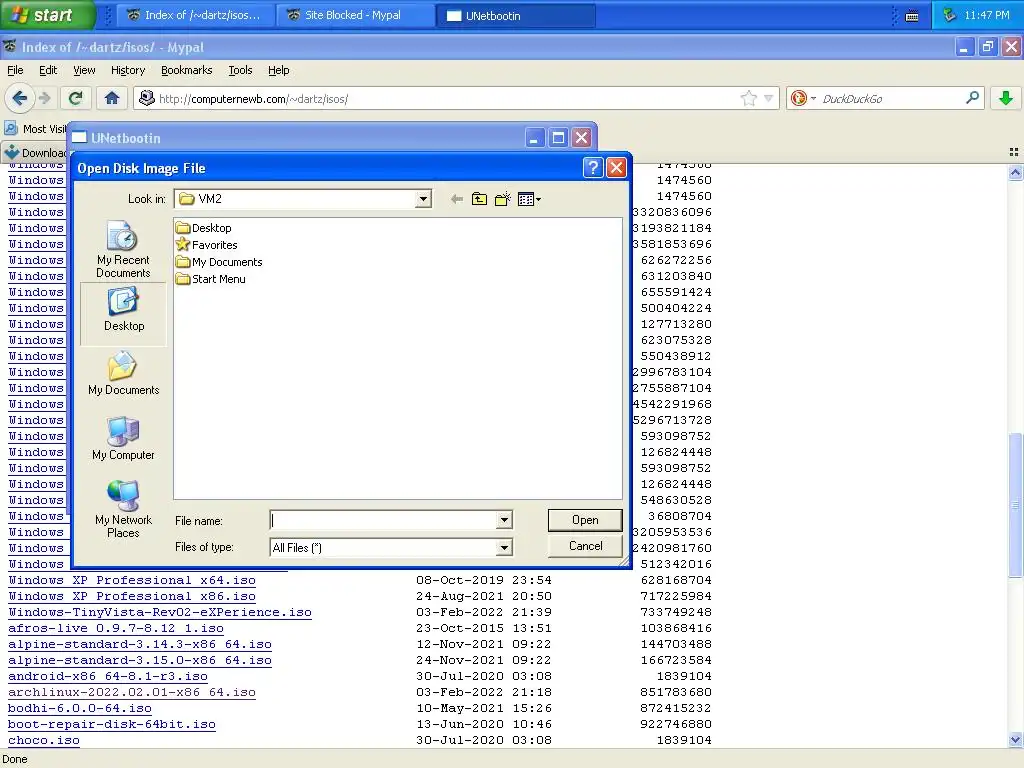Open the History menu in Mypal

(x=128, y=70)
